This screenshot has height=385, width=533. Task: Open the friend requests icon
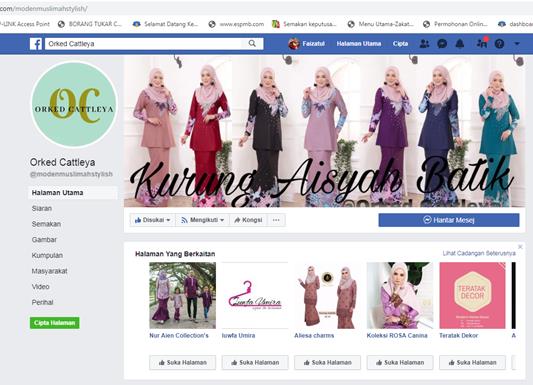(424, 43)
